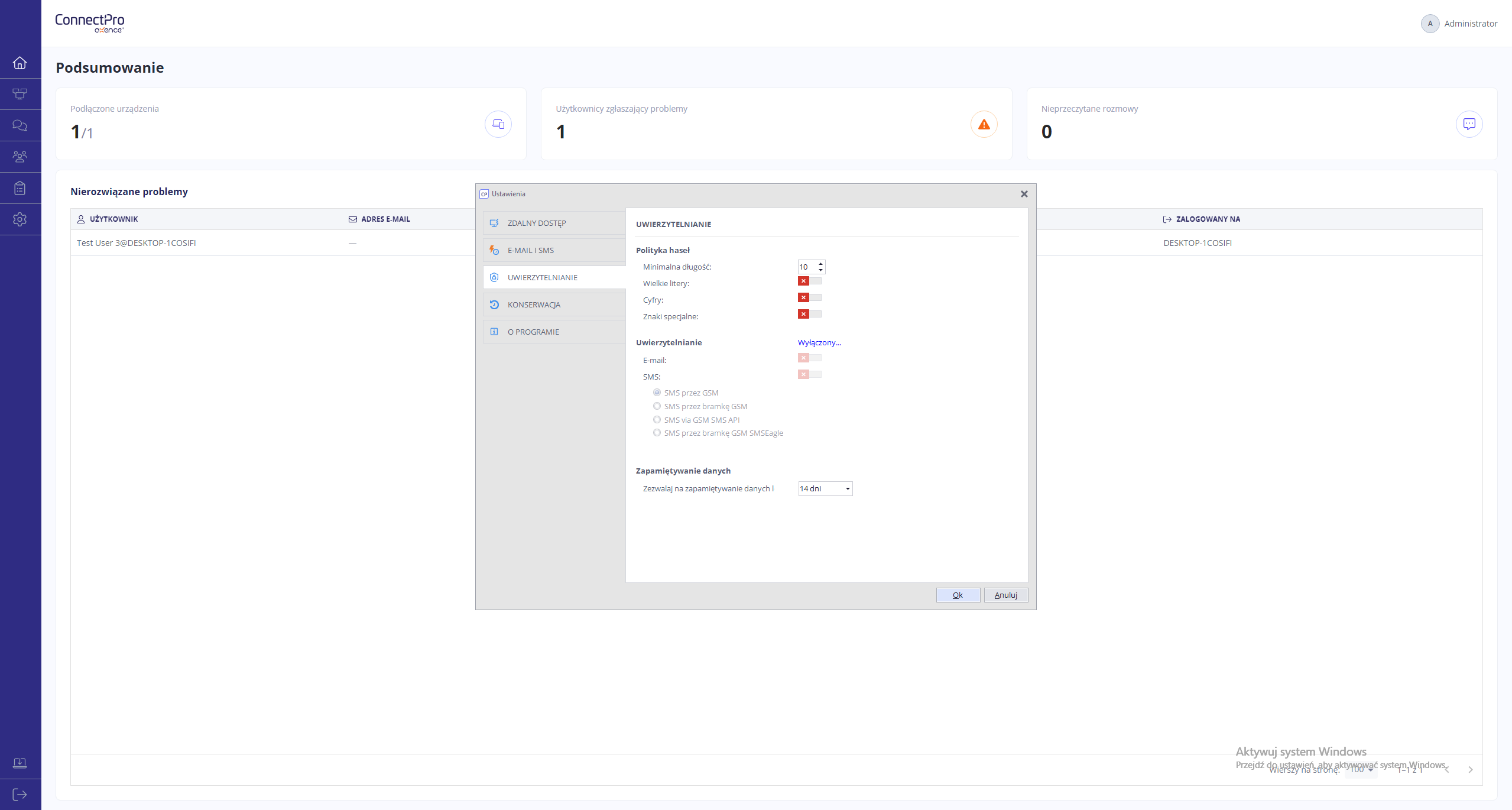Open the Clipboard reports sidebar icon
Screen dimensions: 1512x810
[x=20, y=188]
